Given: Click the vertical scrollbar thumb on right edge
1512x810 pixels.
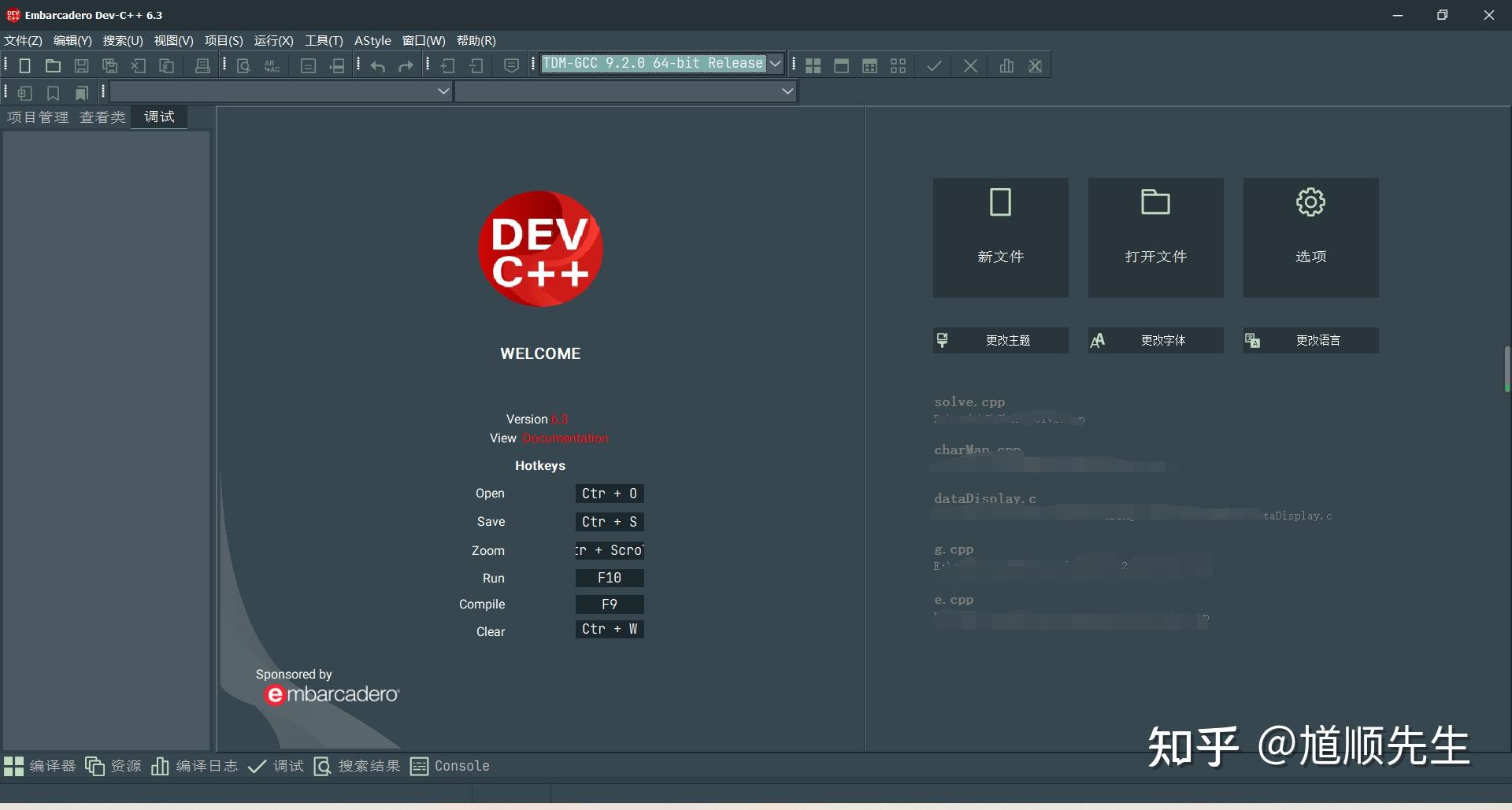Looking at the screenshot, I should pyautogui.click(x=1506, y=369).
